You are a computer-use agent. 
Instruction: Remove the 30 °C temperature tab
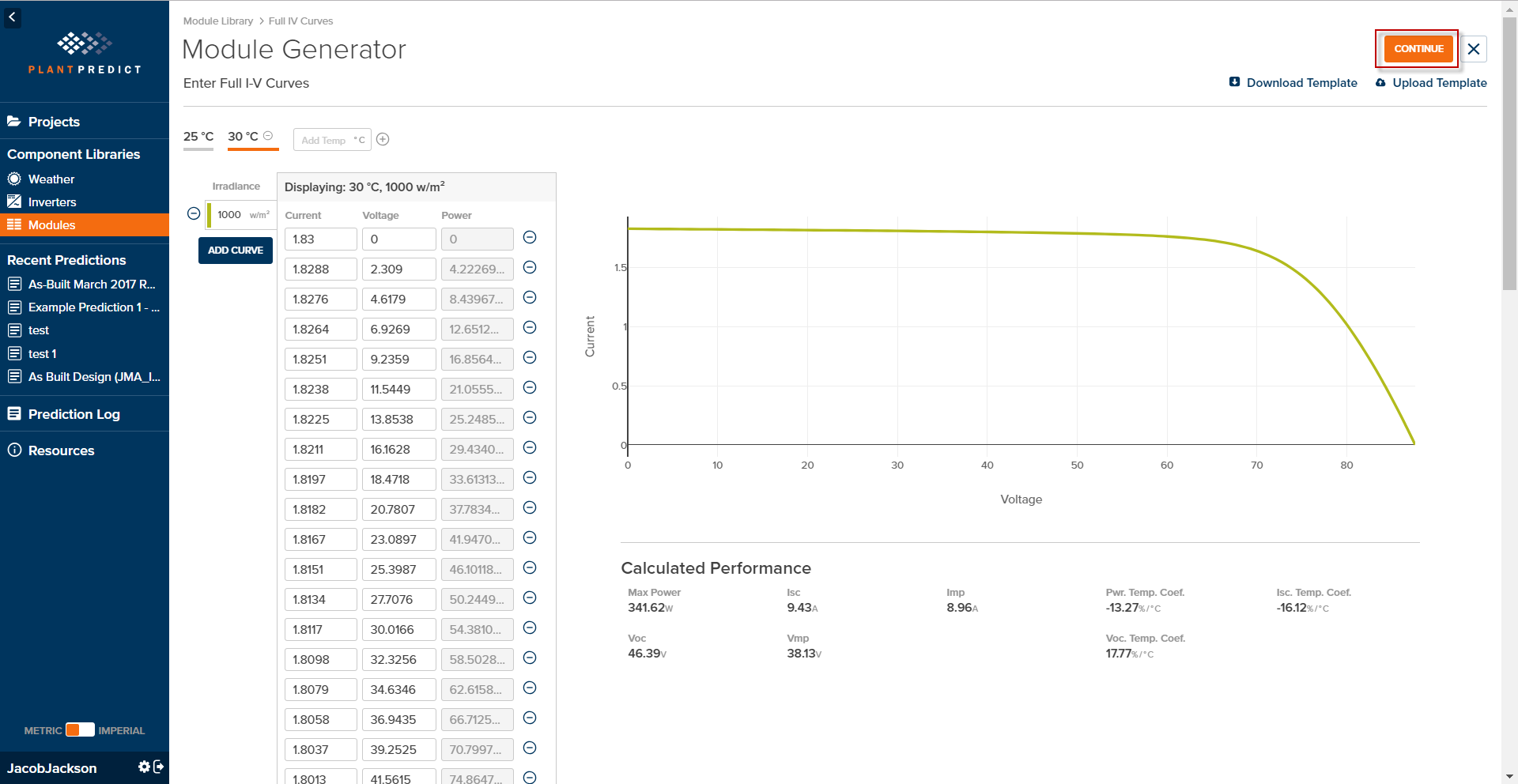click(268, 136)
